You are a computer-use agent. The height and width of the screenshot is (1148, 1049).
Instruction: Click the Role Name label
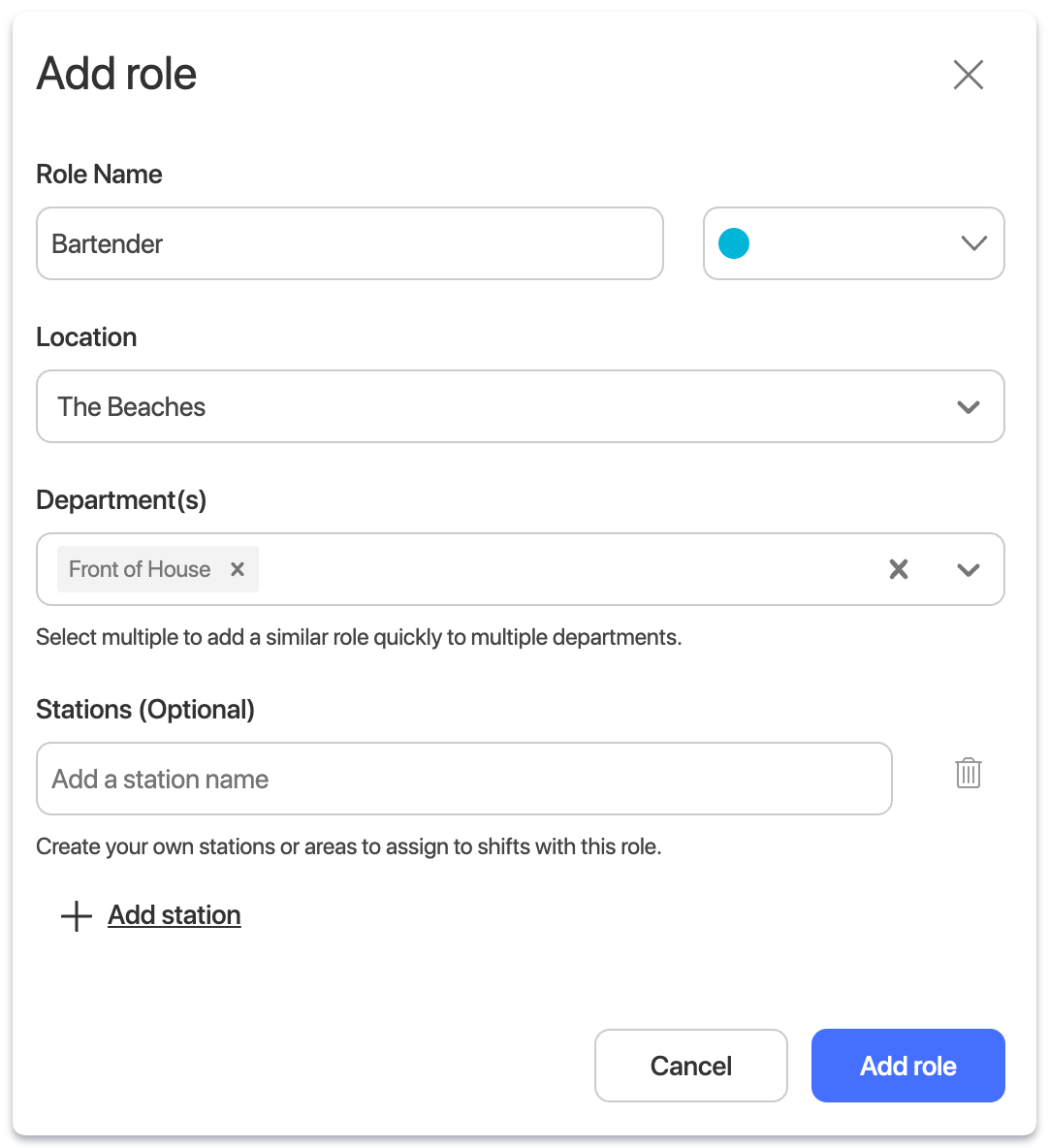coord(99,175)
